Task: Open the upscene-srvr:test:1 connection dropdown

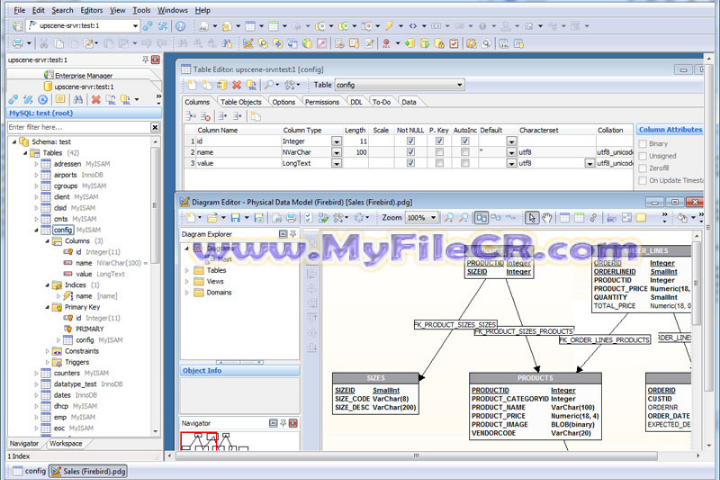Action: coord(135,26)
